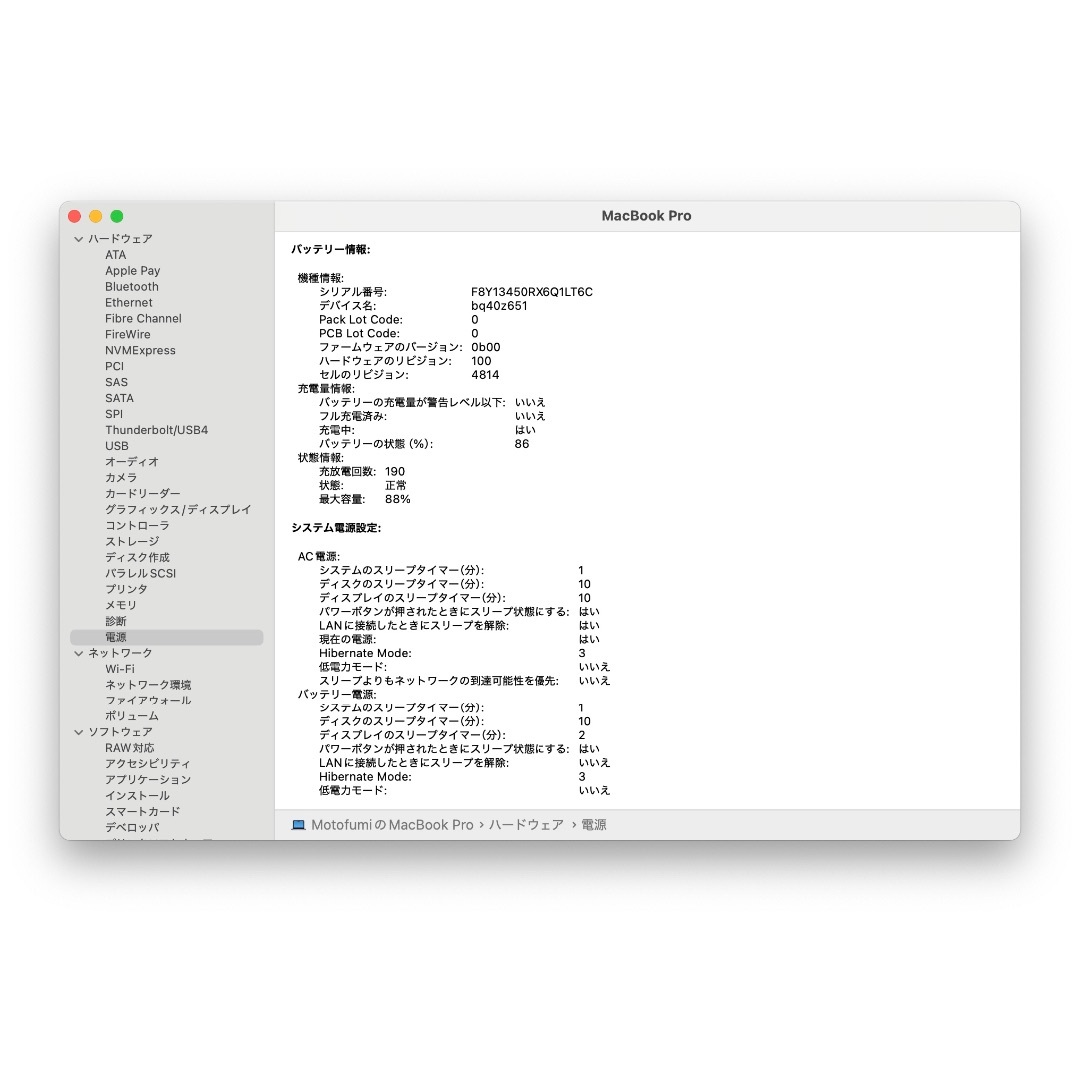
Task: Select SAS in the sidebar
Action: (x=116, y=382)
